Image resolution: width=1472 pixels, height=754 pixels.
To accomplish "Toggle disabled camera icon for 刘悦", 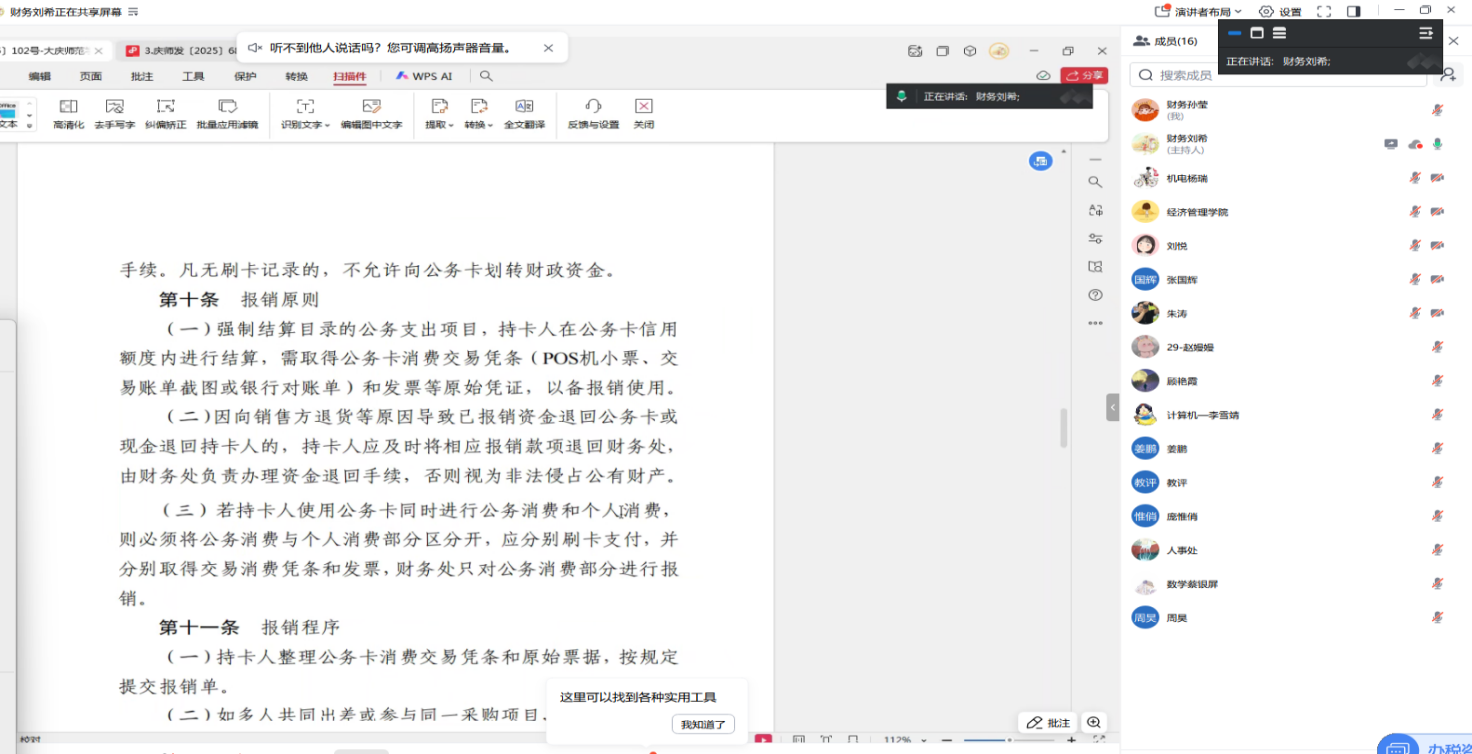I will click(x=1437, y=246).
